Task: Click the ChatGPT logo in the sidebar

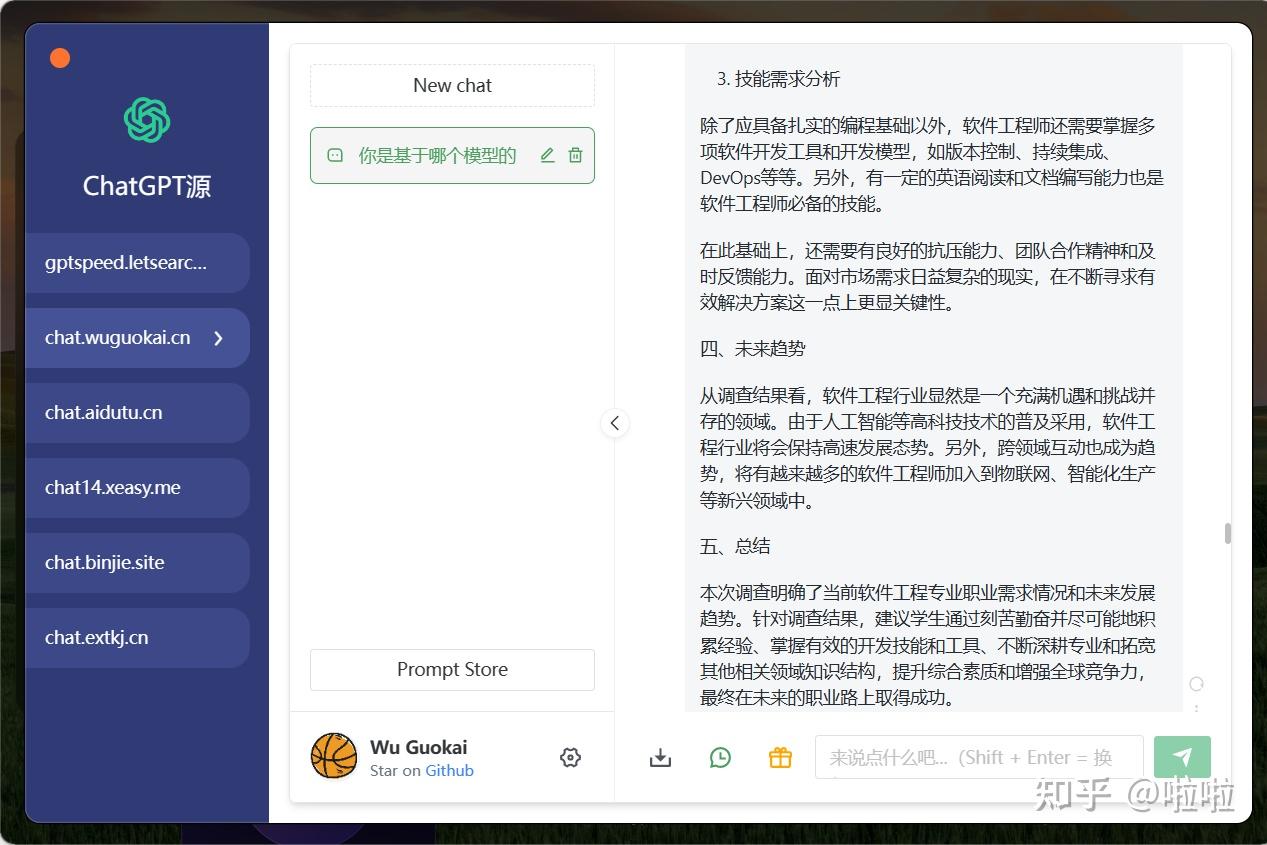Action: tap(146, 120)
